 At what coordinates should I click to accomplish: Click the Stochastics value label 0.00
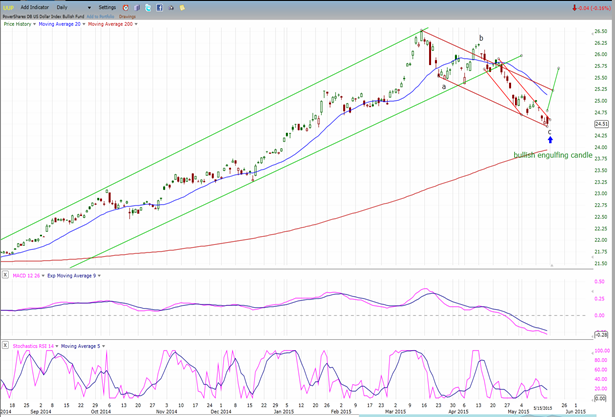point(600,398)
